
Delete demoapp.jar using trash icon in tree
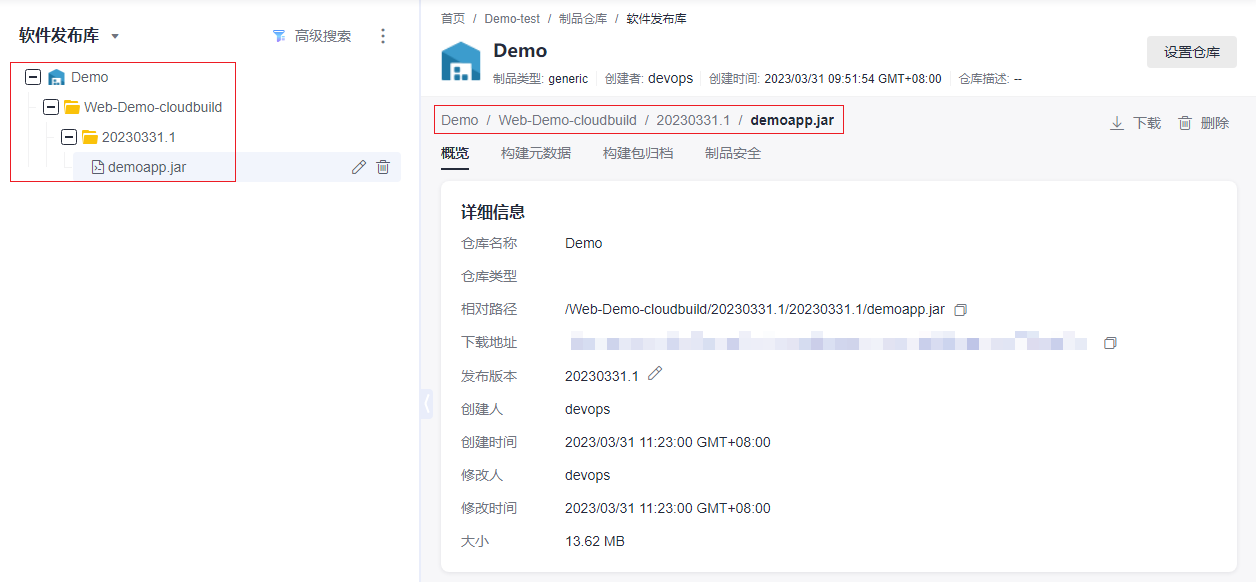pos(383,167)
